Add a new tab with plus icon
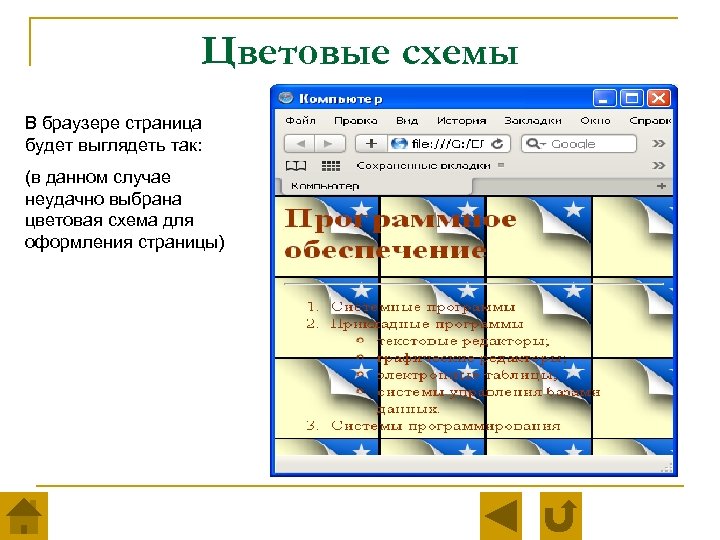Viewport: 720px width, 540px height. coord(661,186)
